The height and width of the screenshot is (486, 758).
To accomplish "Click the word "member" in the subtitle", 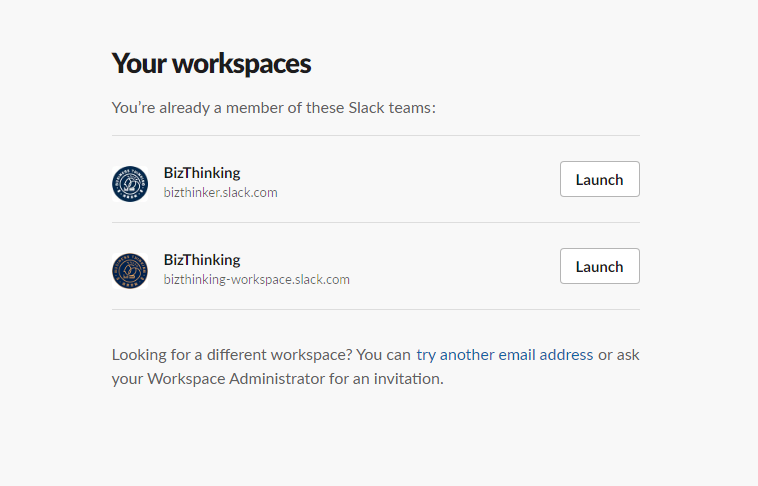I will pyautogui.click(x=255, y=108).
